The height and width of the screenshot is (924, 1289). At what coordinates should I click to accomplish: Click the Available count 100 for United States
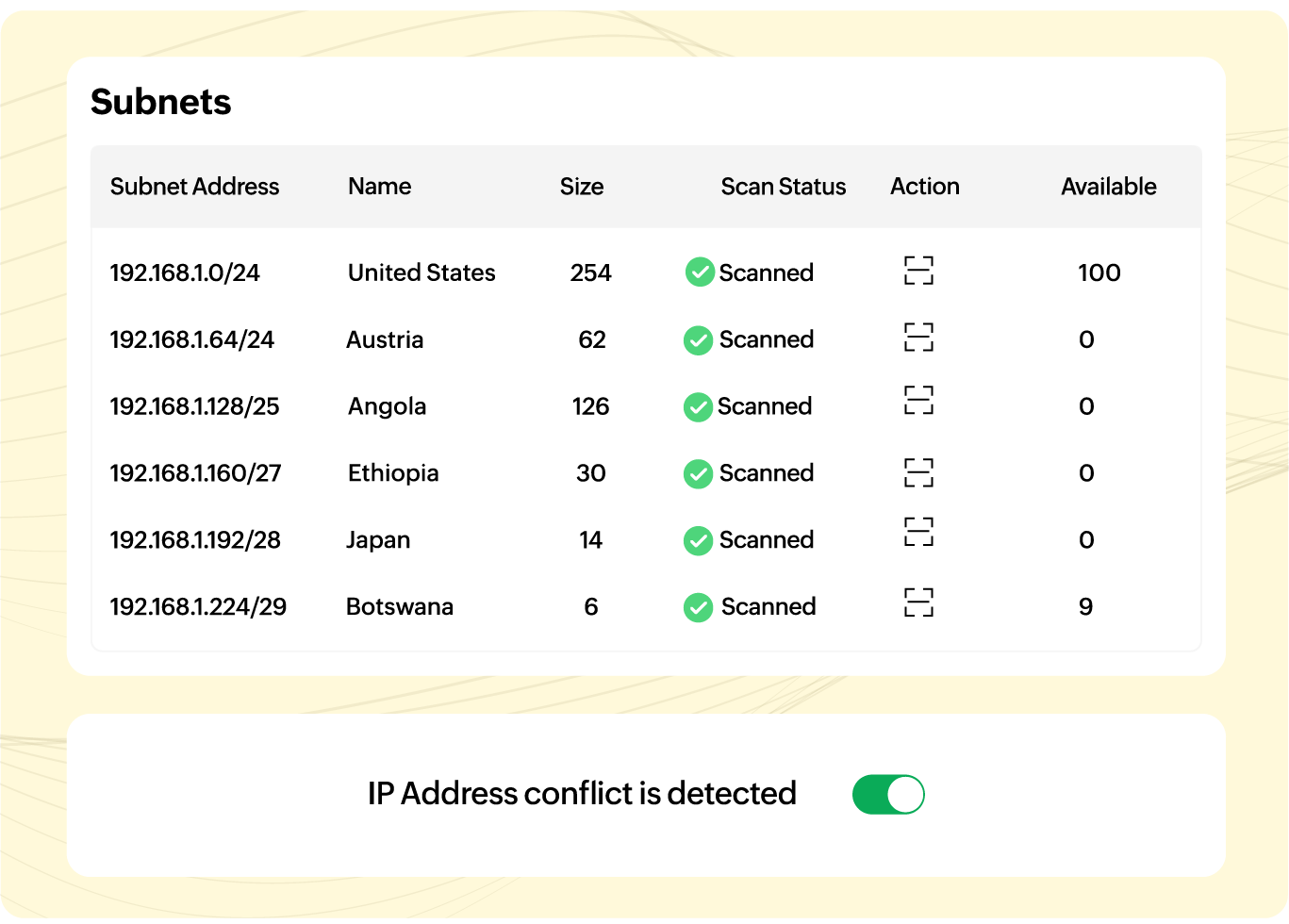1099,272
